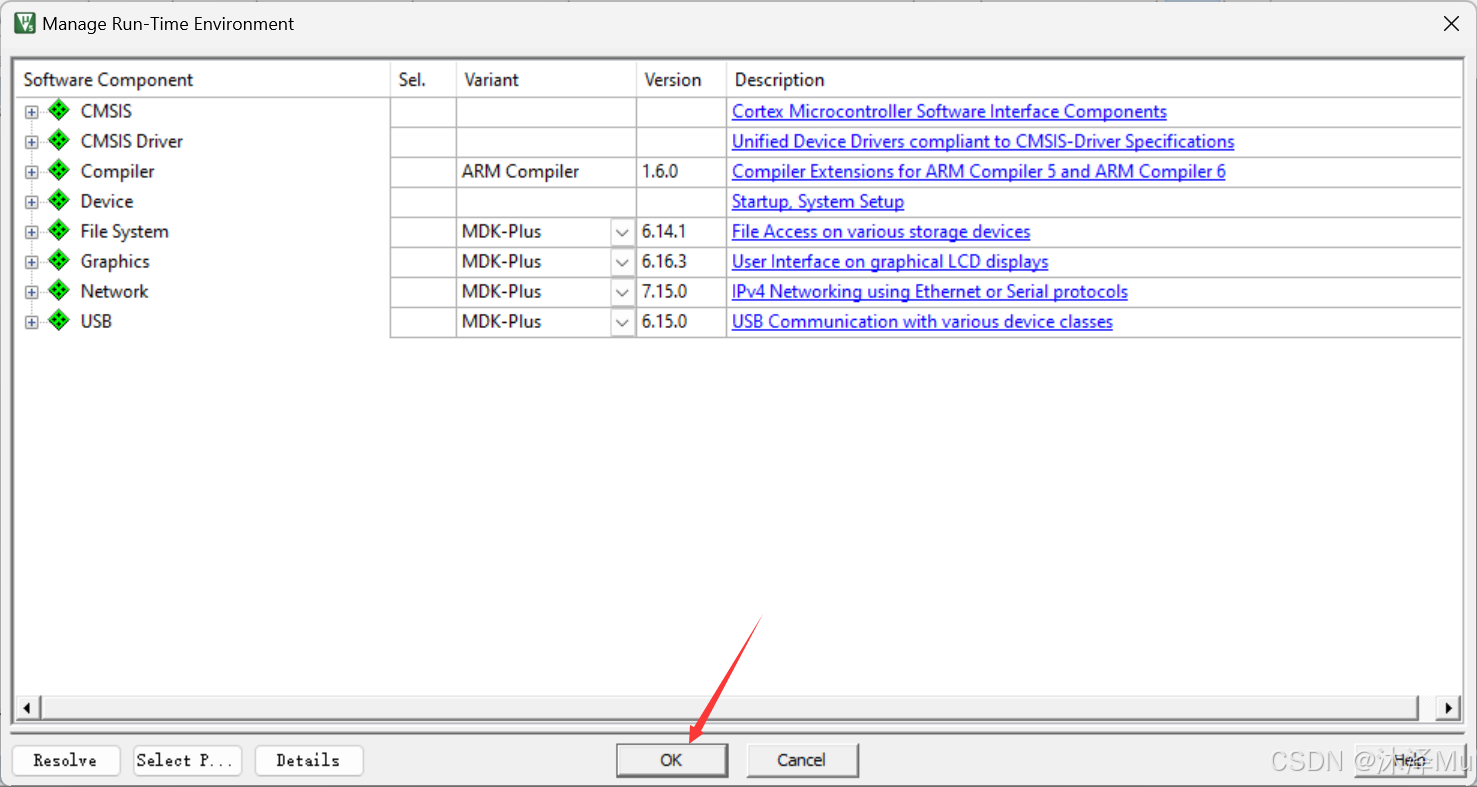Click the Cancel button
The width and height of the screenshot is (1477, 787).
click(802, 760)
